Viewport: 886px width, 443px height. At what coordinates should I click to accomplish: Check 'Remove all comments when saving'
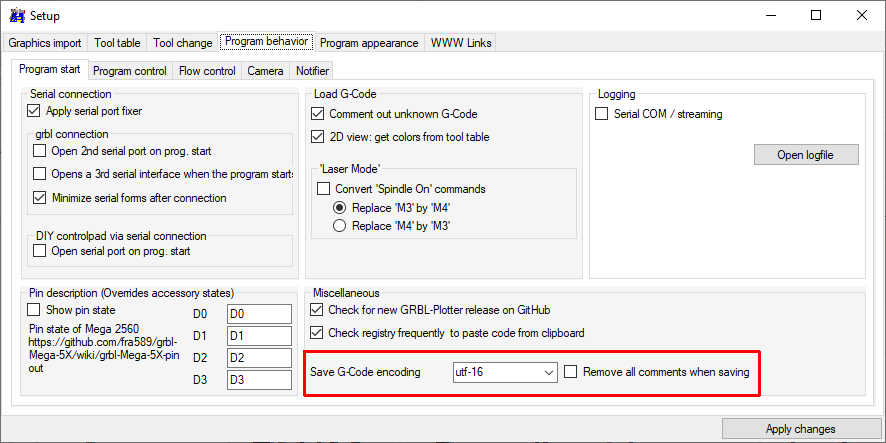[571, 372]
